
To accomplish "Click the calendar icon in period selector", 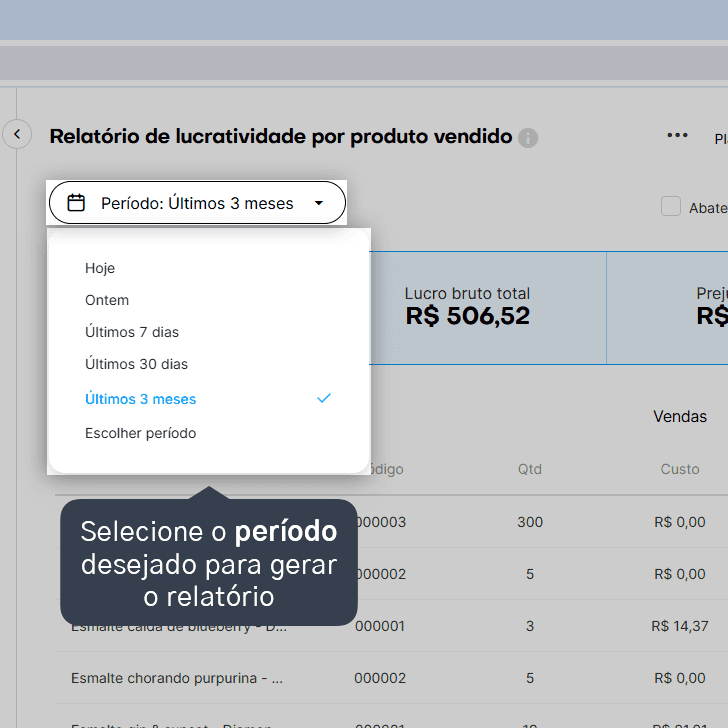I will coord(76,203).
